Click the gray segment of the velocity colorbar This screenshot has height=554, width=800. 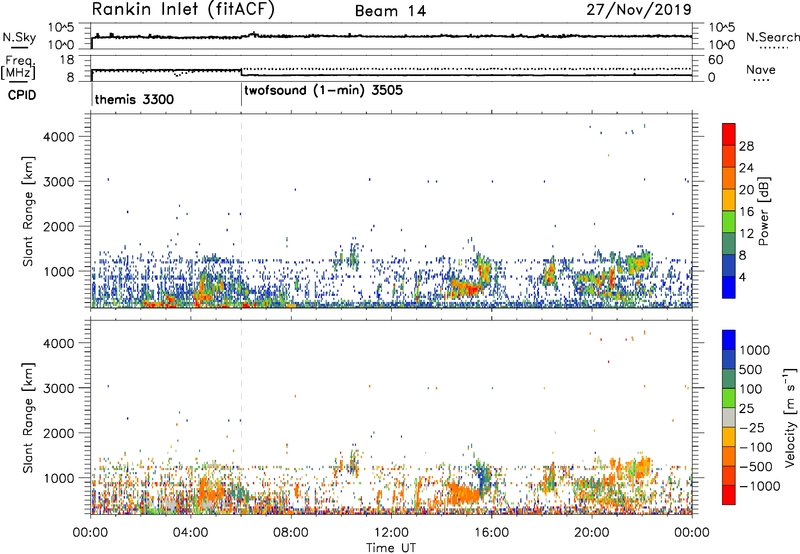(729, 417)
